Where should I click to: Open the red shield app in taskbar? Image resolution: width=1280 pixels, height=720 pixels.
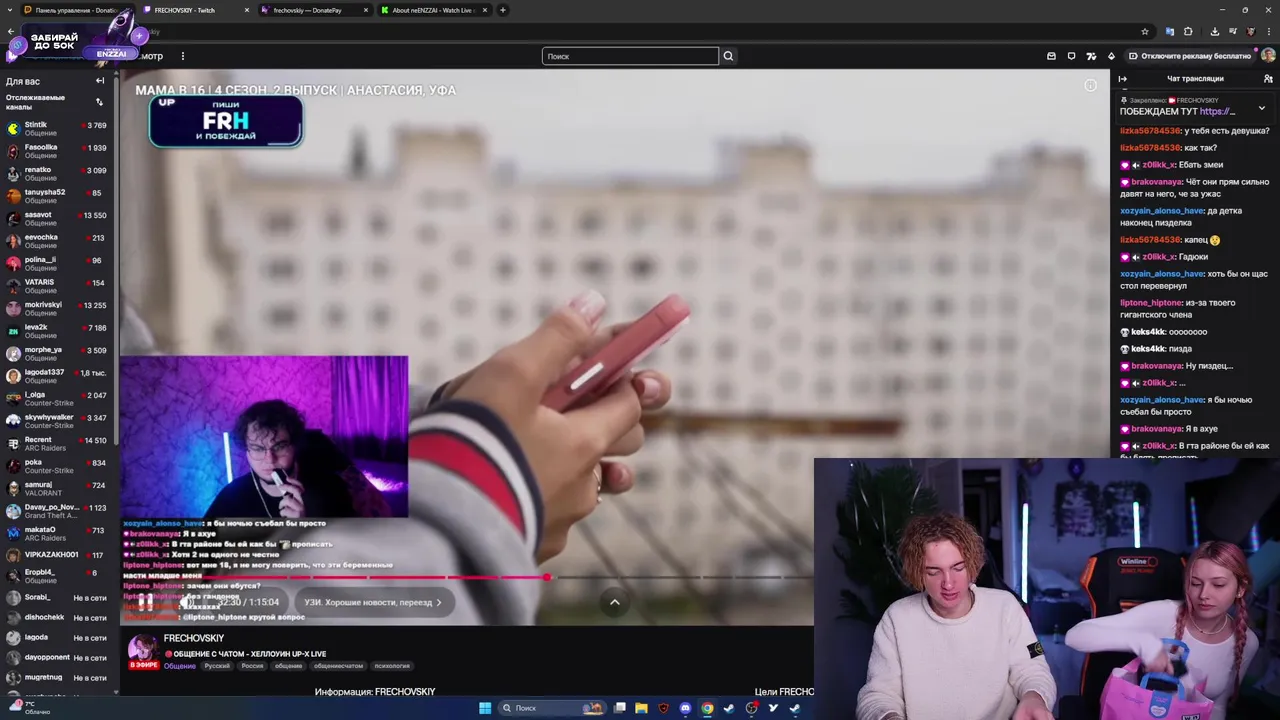click(663, 708)
